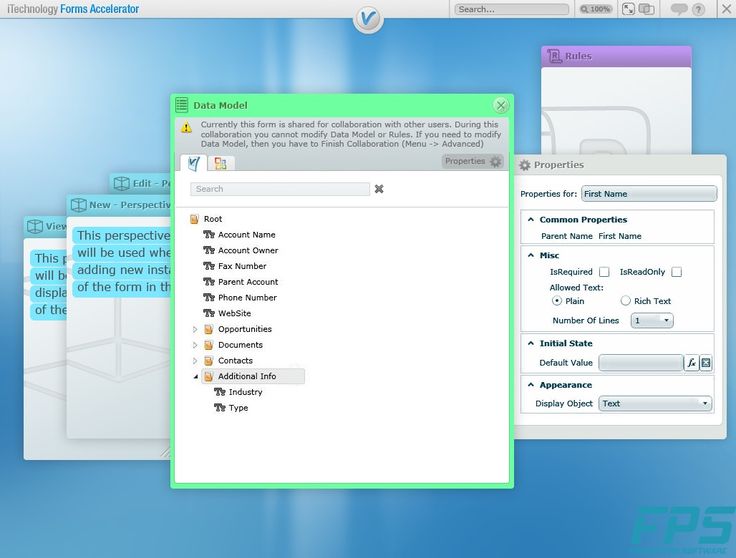Click the Properties panel gear icon
The width and height of the screenshot is (736, 558).
[525, 165]
